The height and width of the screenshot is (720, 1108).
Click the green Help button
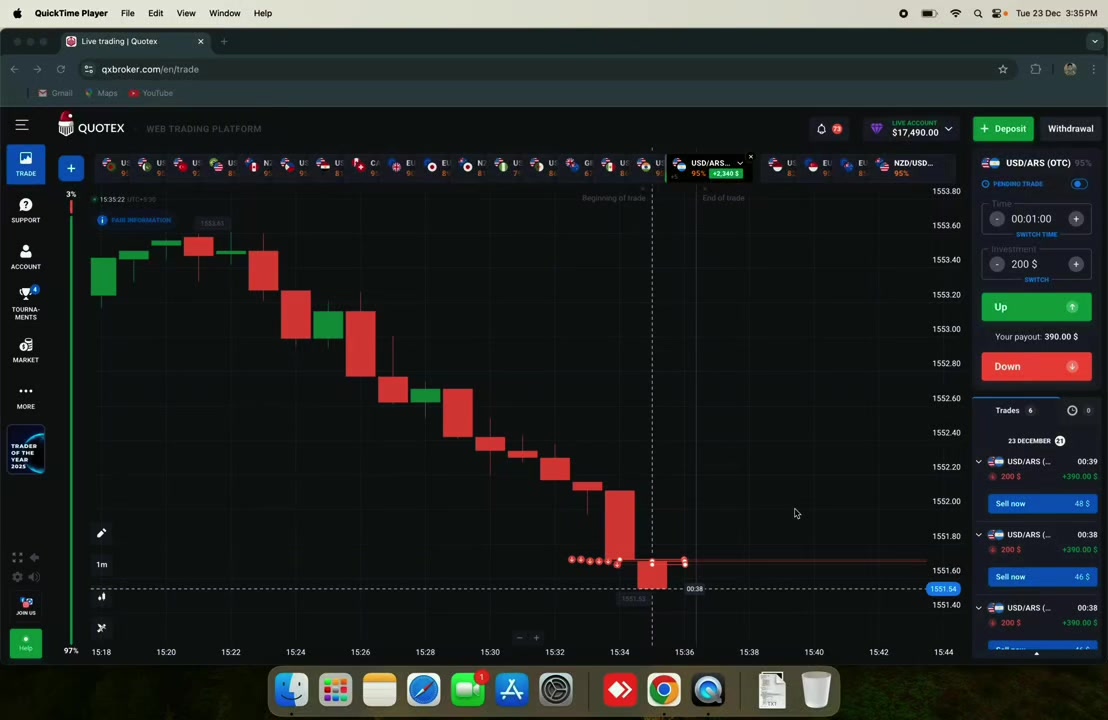click(26, 643)
